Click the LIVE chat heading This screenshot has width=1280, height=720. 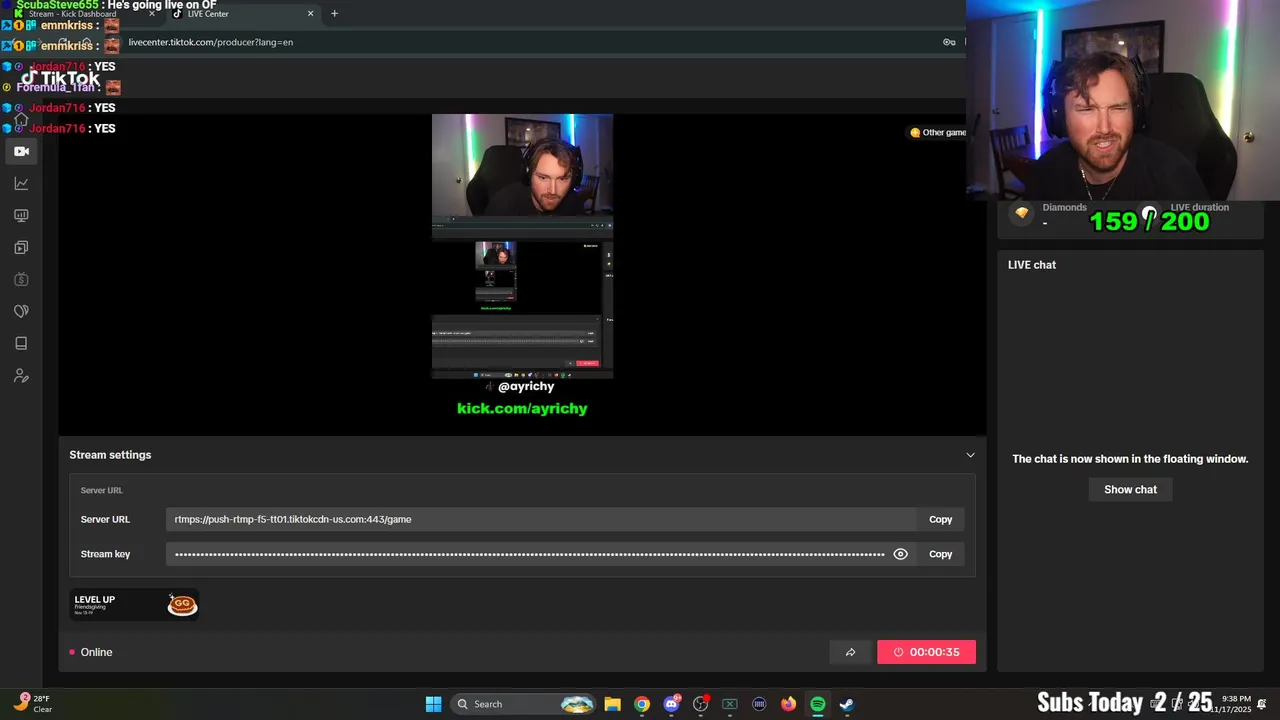pos(1032,265)
